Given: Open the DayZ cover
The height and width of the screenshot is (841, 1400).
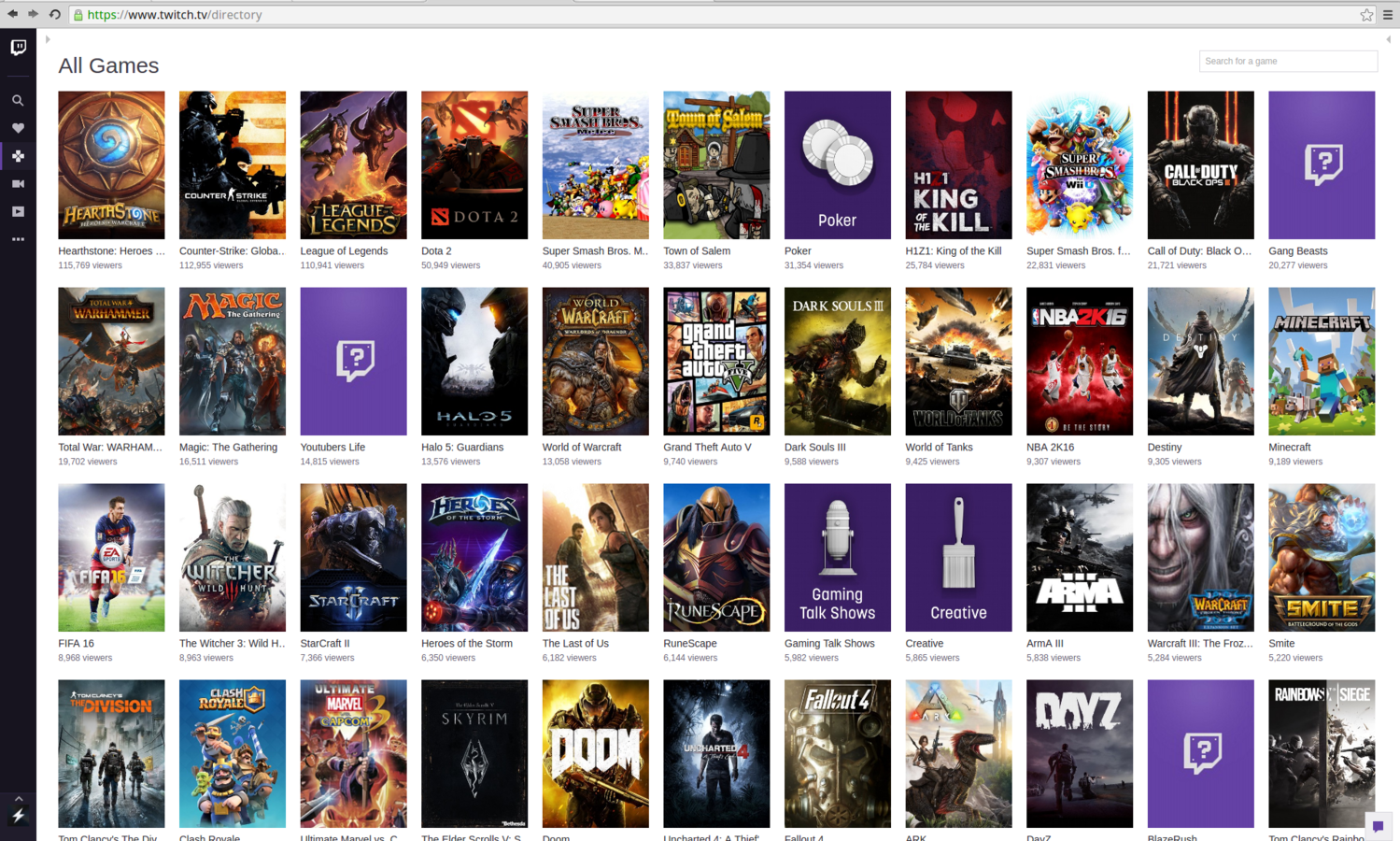Looking at the screenshot, I should click(x=1080, y=754).
